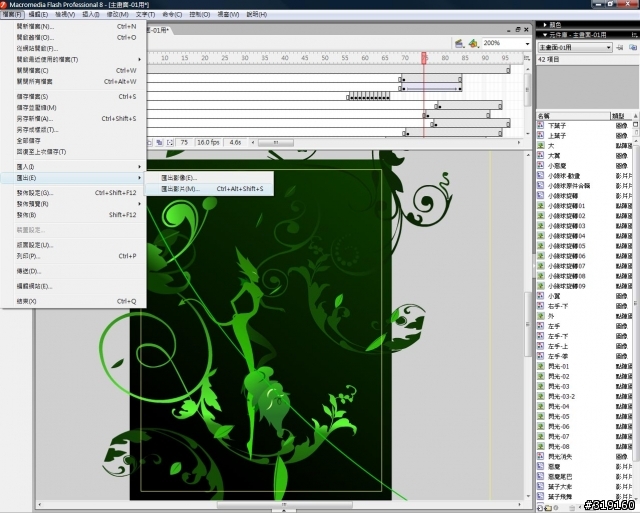Click the graphic symbol icon beside 右手-下

[x=541, y=306]
